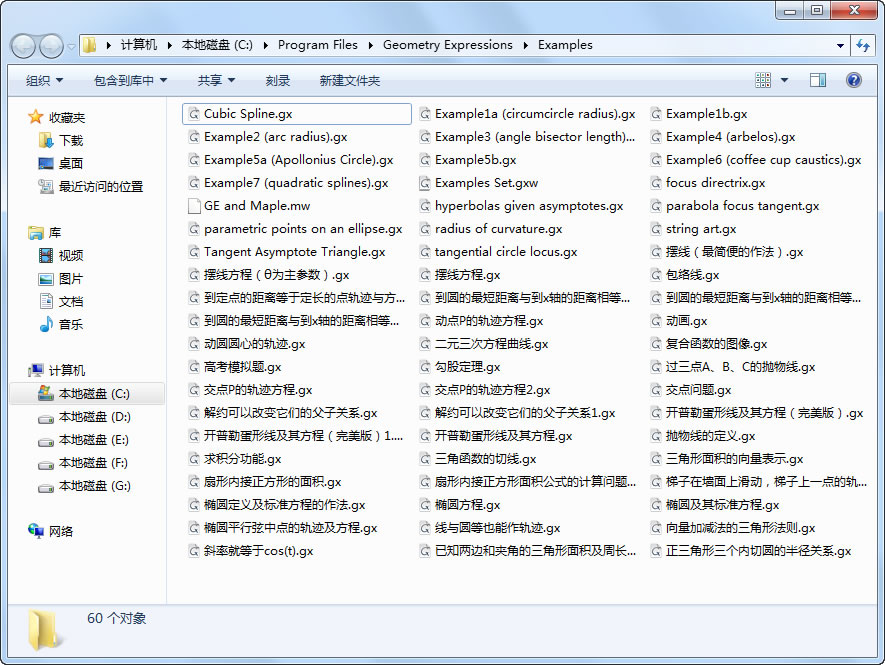Select Example1a (circumcircle radius).gx file icon
This screenshot has width=885, height=665.
click(425, 114)
